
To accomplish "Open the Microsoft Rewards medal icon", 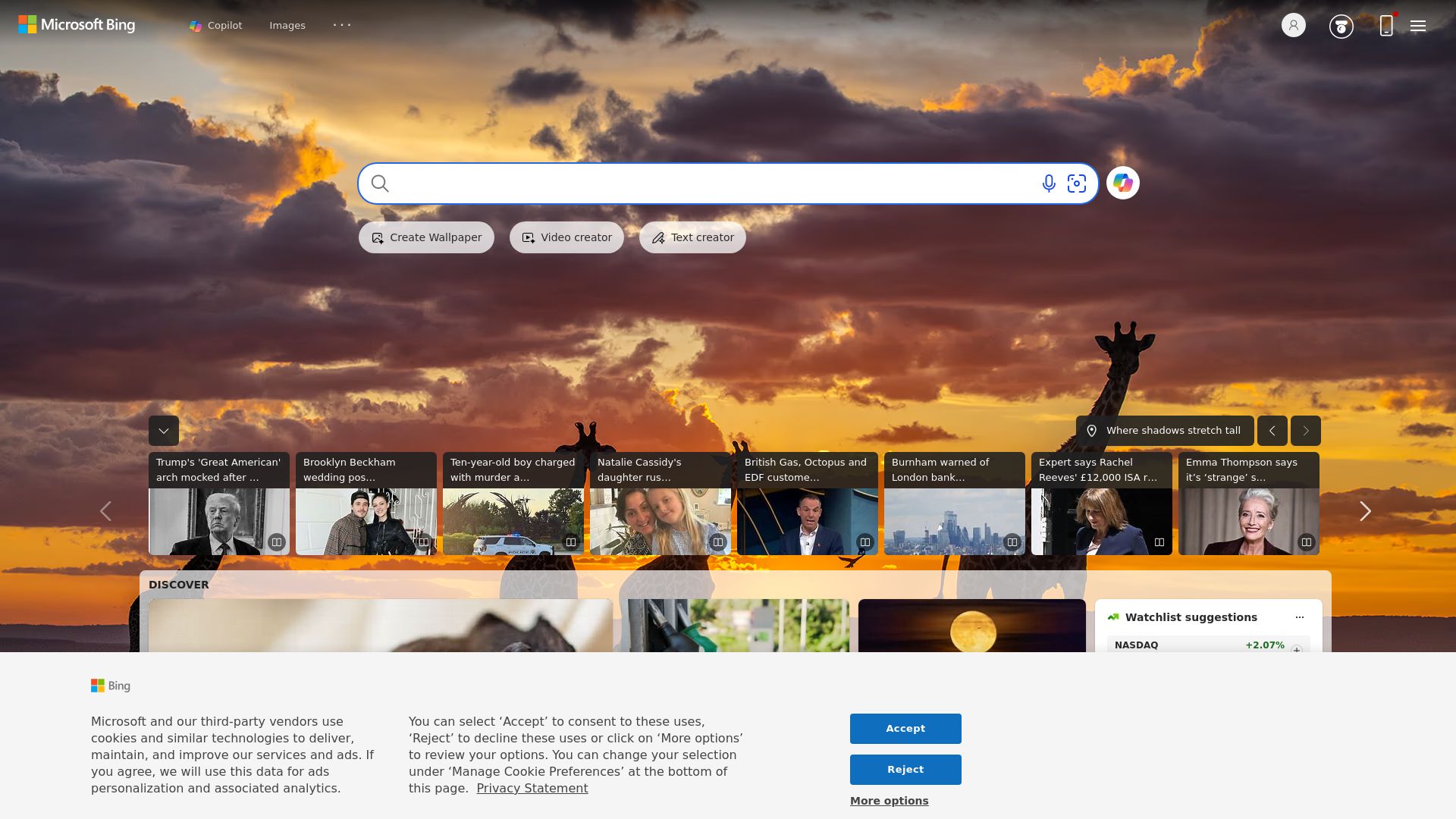I will [x=1341, y=27].
